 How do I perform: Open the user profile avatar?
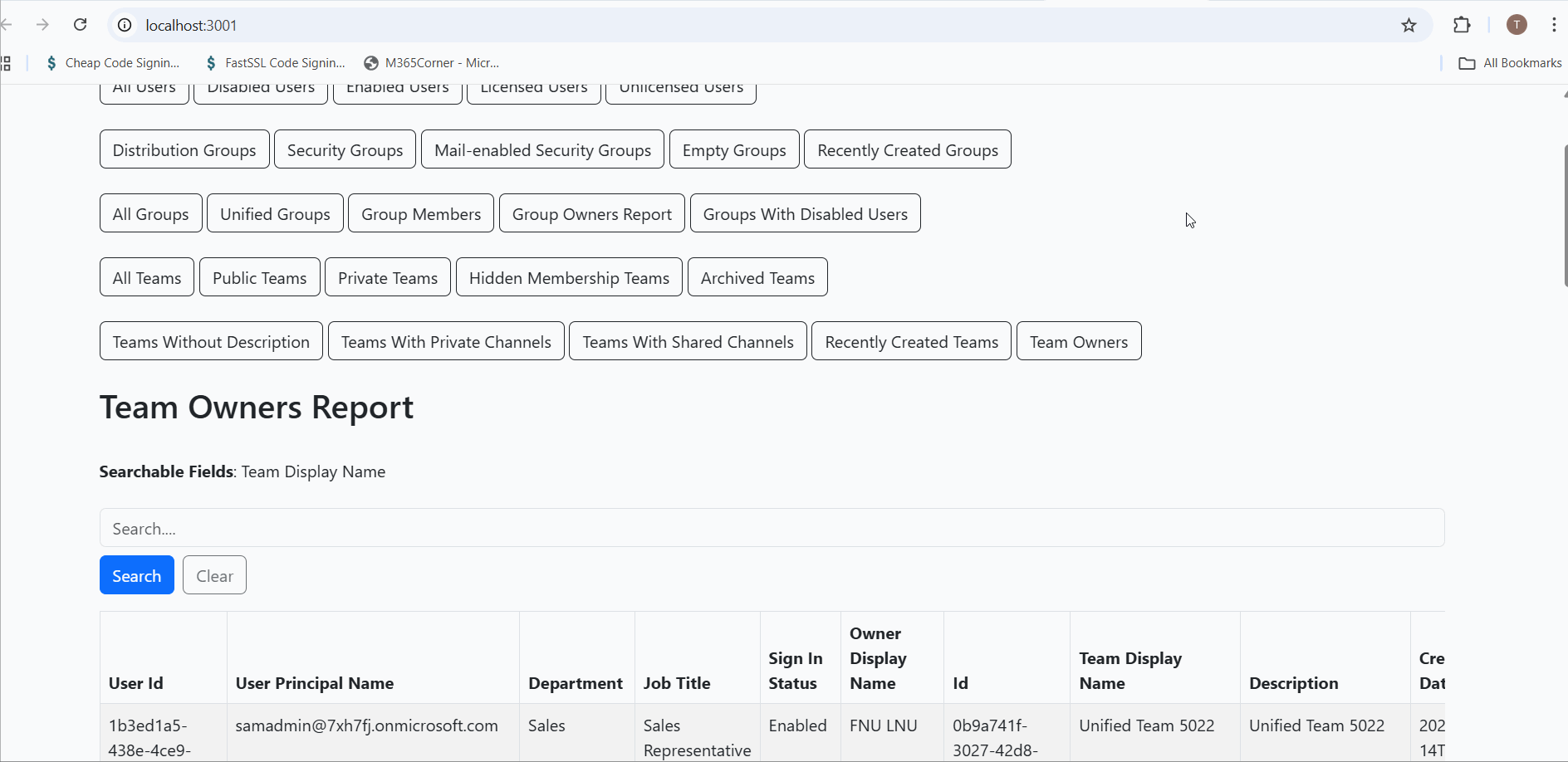point(1517,25)
